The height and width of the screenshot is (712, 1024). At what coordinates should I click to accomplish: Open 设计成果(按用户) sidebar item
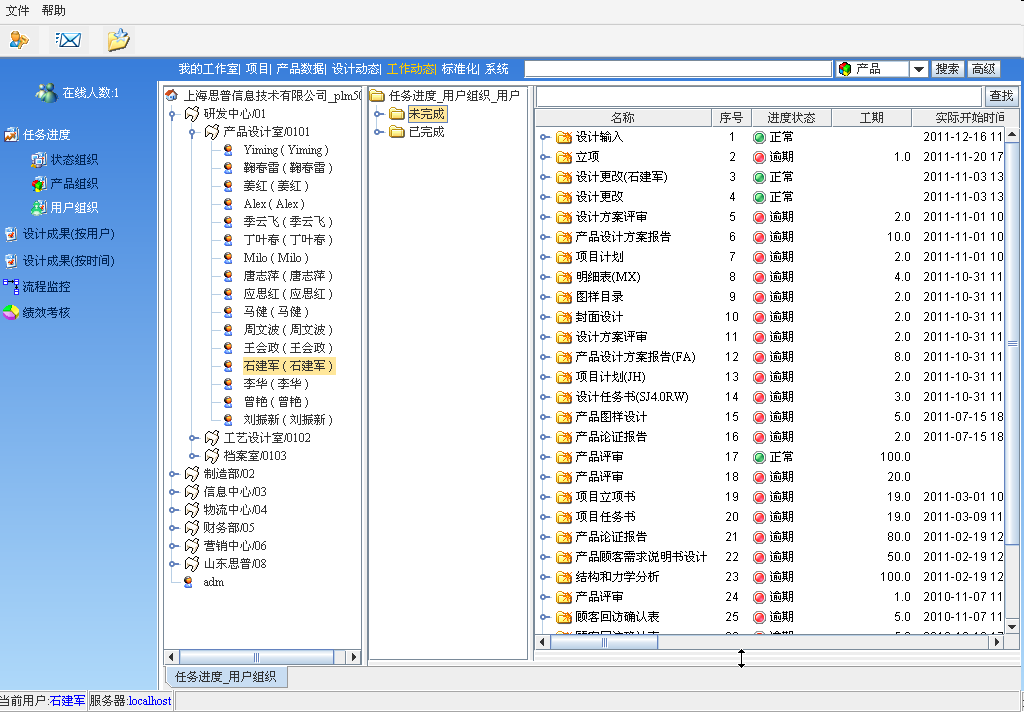click(68, 234)
